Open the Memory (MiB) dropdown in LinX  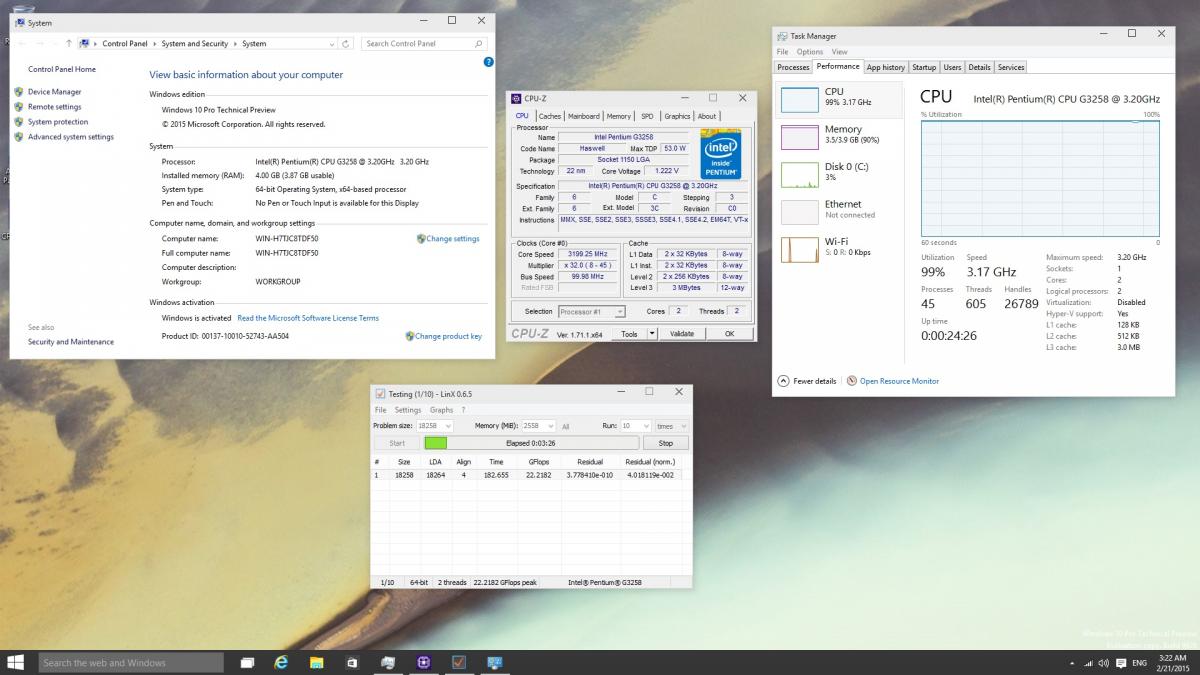click(550, 426)
